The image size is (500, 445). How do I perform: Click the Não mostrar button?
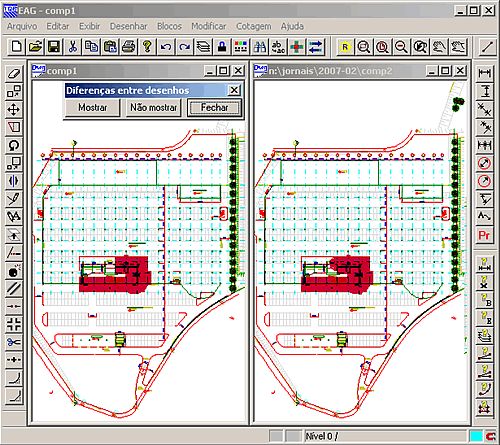(x=153, y=108)
